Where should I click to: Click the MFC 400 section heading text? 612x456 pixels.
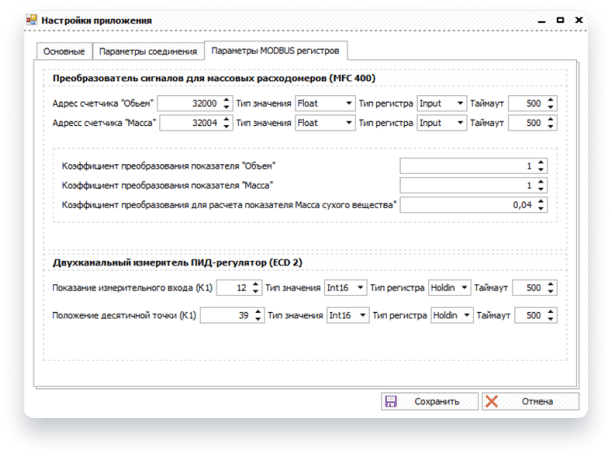click(214, 78)
